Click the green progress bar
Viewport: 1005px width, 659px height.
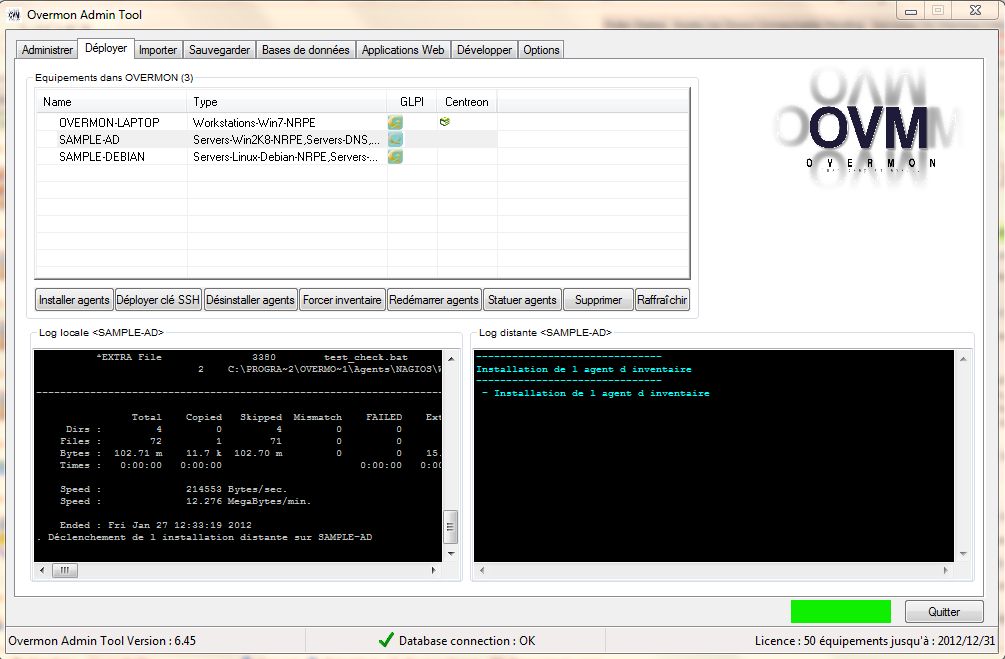[840, 612]
